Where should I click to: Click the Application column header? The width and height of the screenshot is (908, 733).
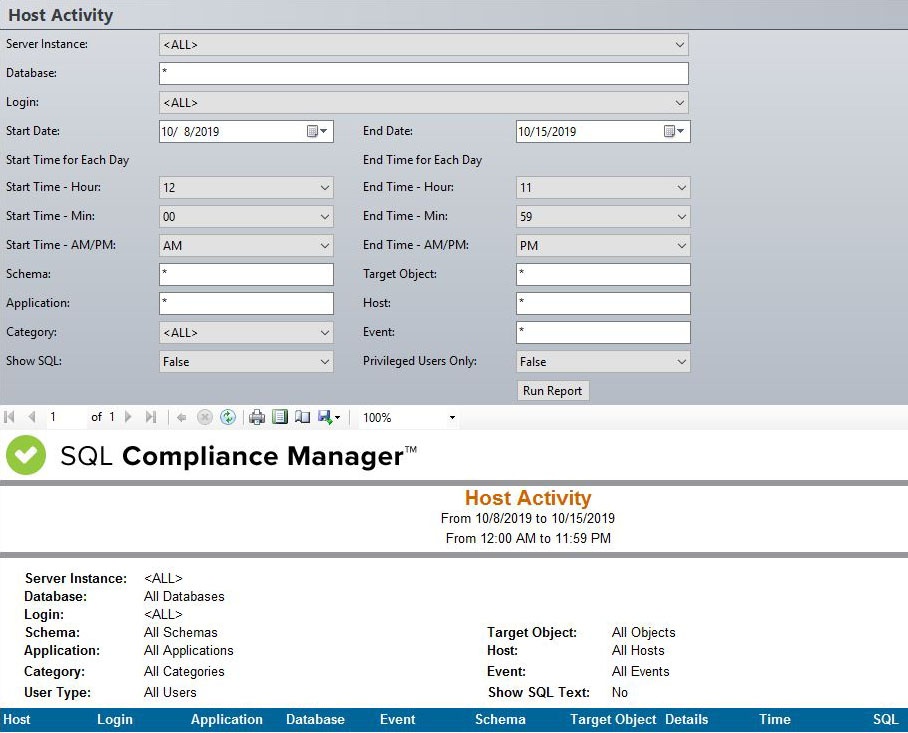point(226,719)
